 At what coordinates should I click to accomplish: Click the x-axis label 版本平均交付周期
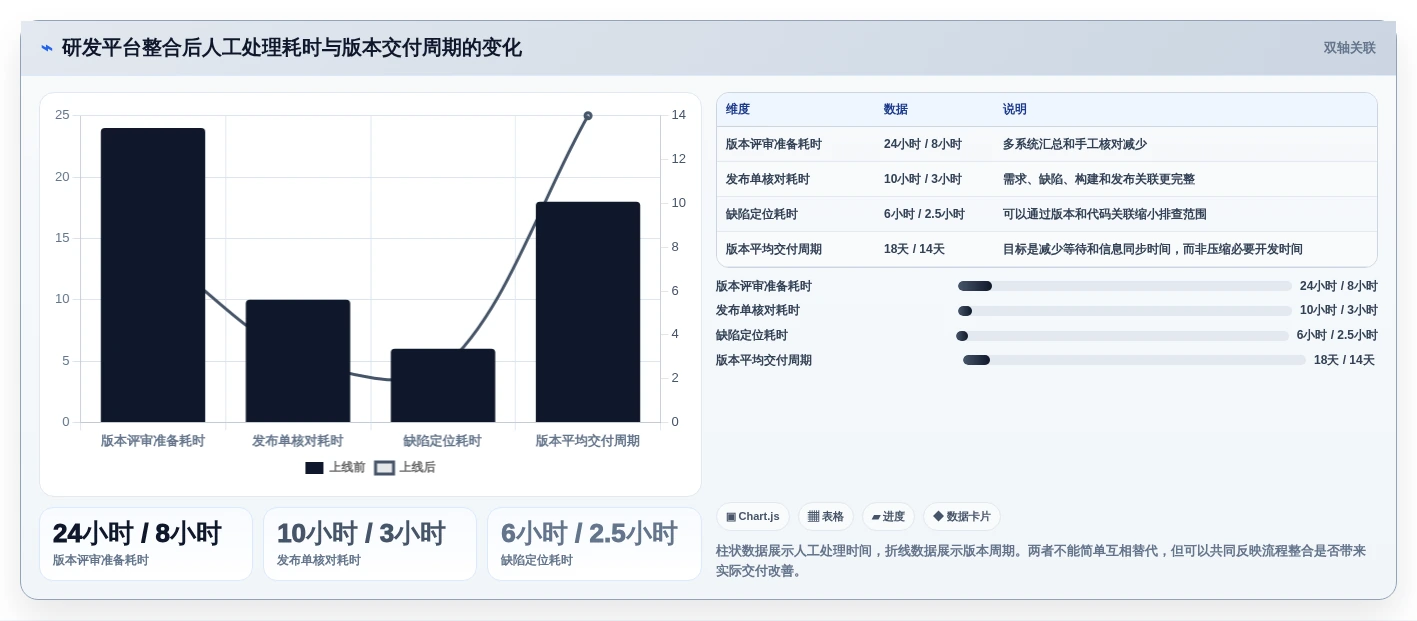click(588, 441)
